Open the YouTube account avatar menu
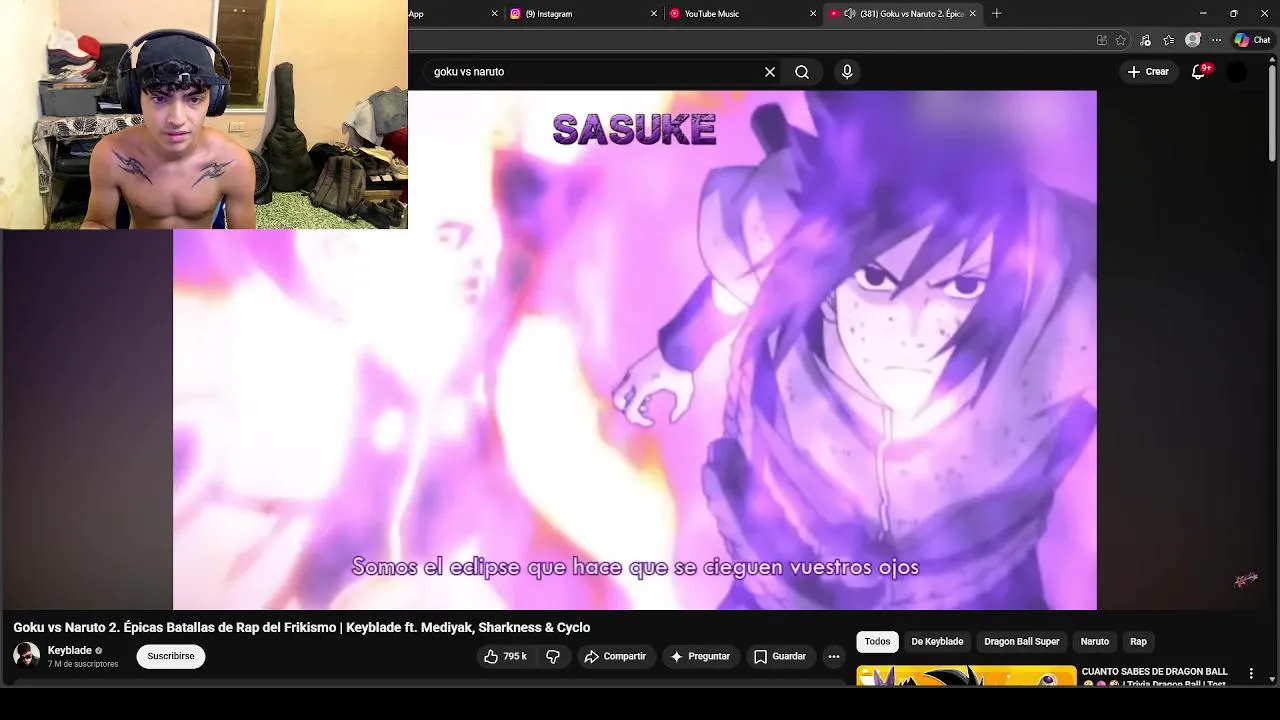Viewport: 1280px width, 720px height. (1237, 72)
